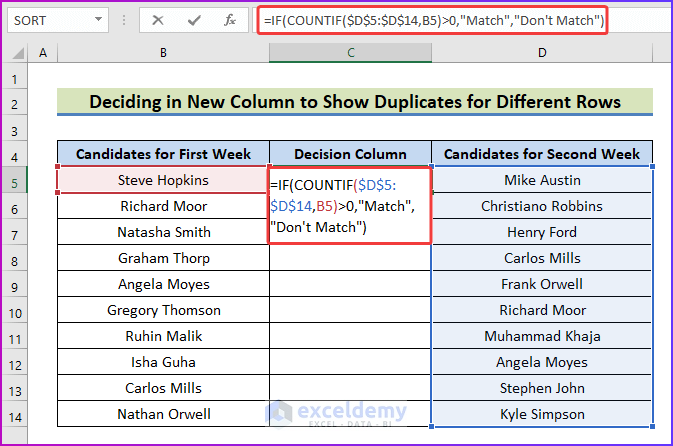Select row 5 header

pyautogui.click(x=15, y=181)
